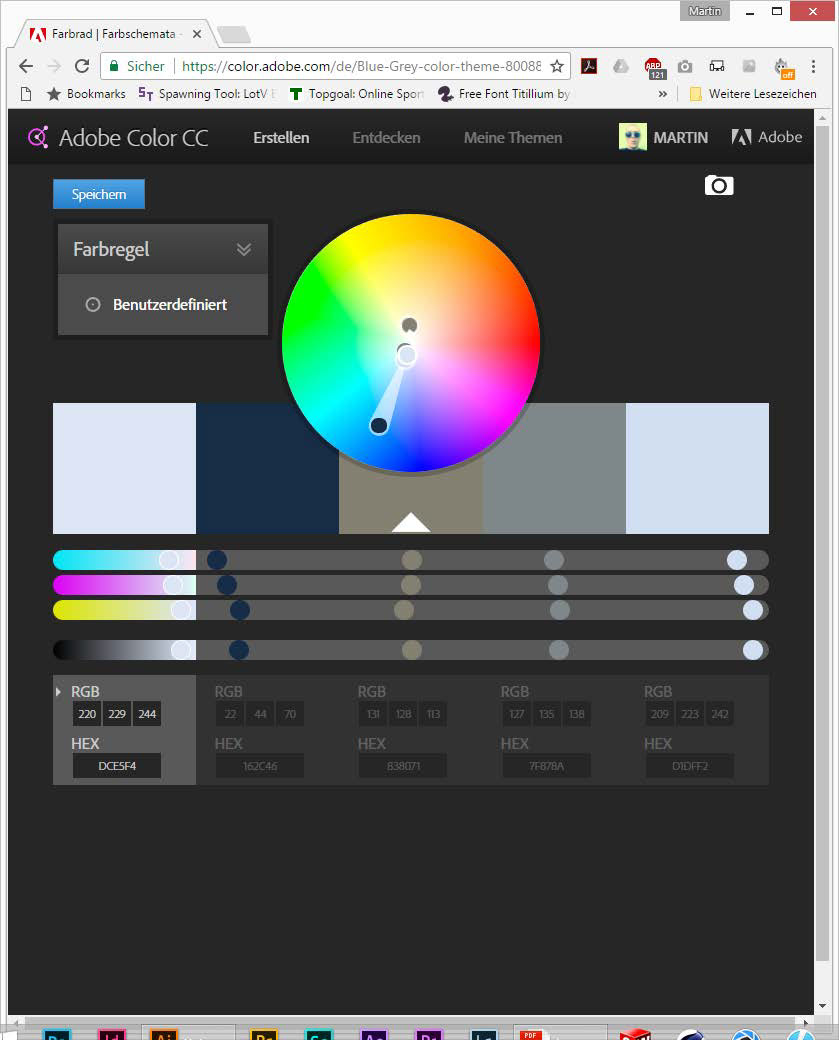Open Google Drive extension icon
The width and height of the screenshot is (839, 1040).
tap(621, 66)
